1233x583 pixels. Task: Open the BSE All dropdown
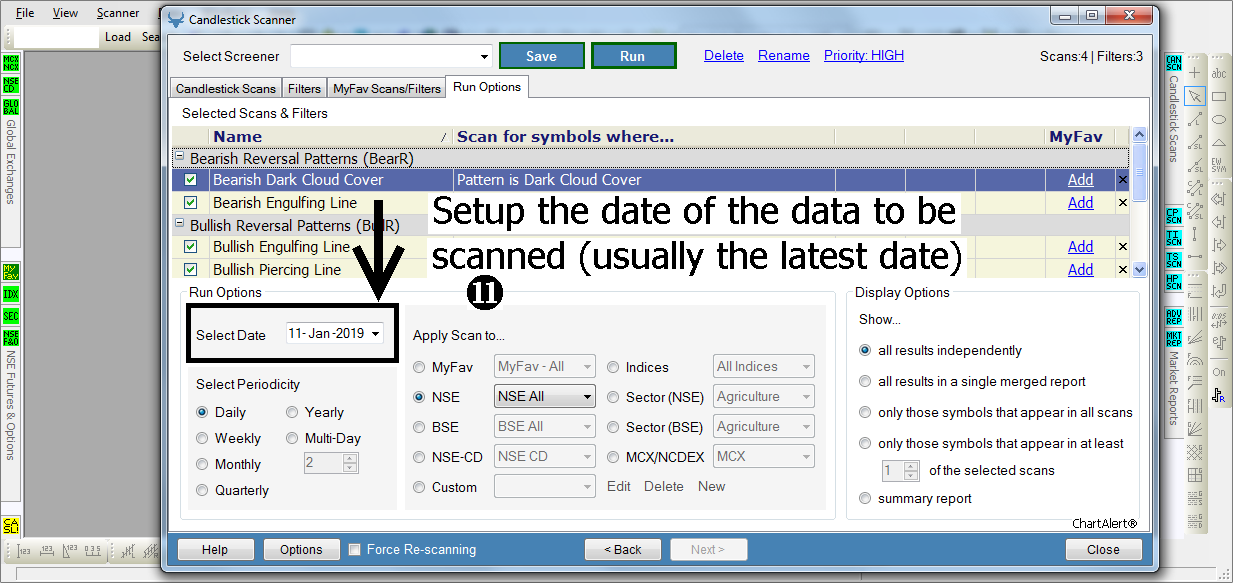coord(545,426)
